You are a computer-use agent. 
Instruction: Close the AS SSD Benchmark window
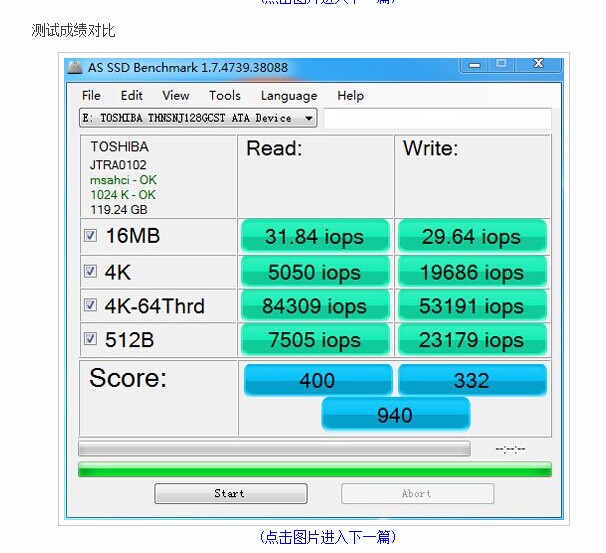point(538,65)
